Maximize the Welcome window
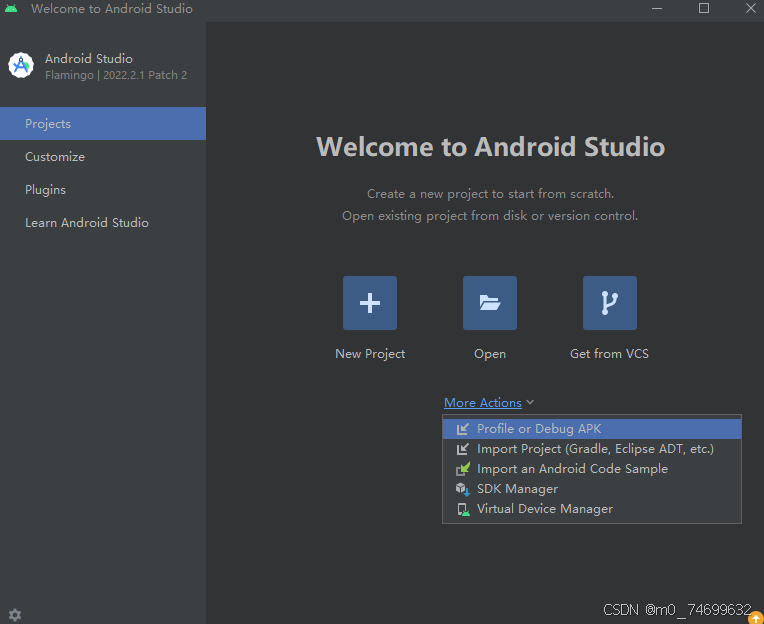 pos(704,8)
